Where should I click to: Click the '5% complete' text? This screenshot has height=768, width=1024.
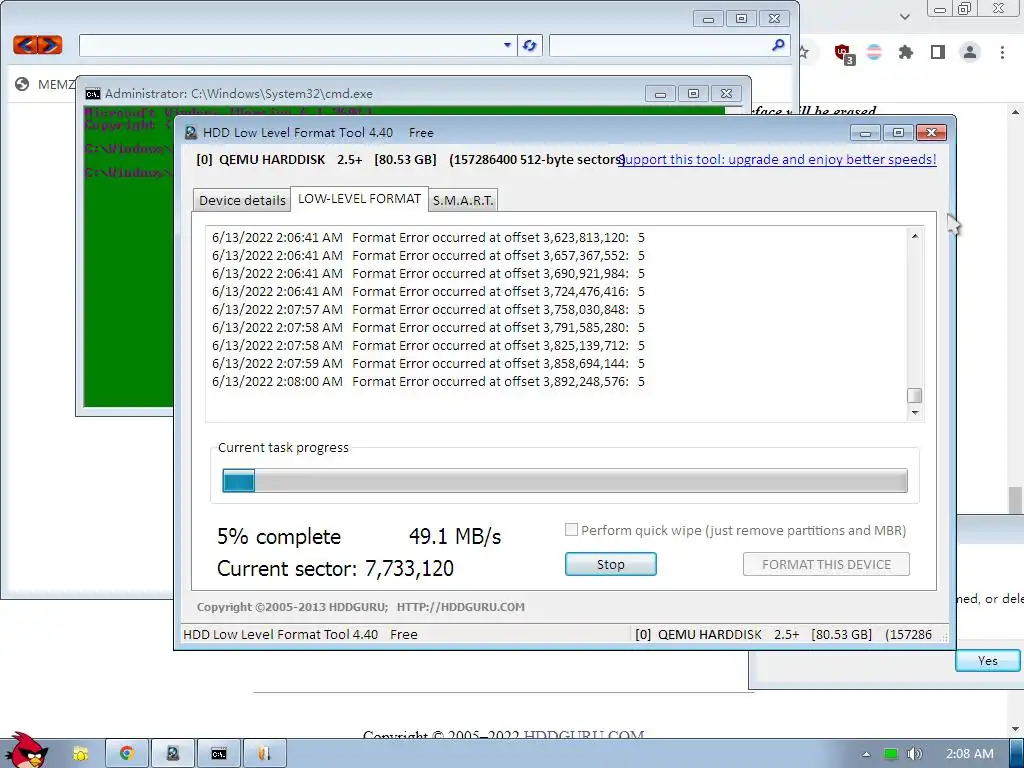279,537
